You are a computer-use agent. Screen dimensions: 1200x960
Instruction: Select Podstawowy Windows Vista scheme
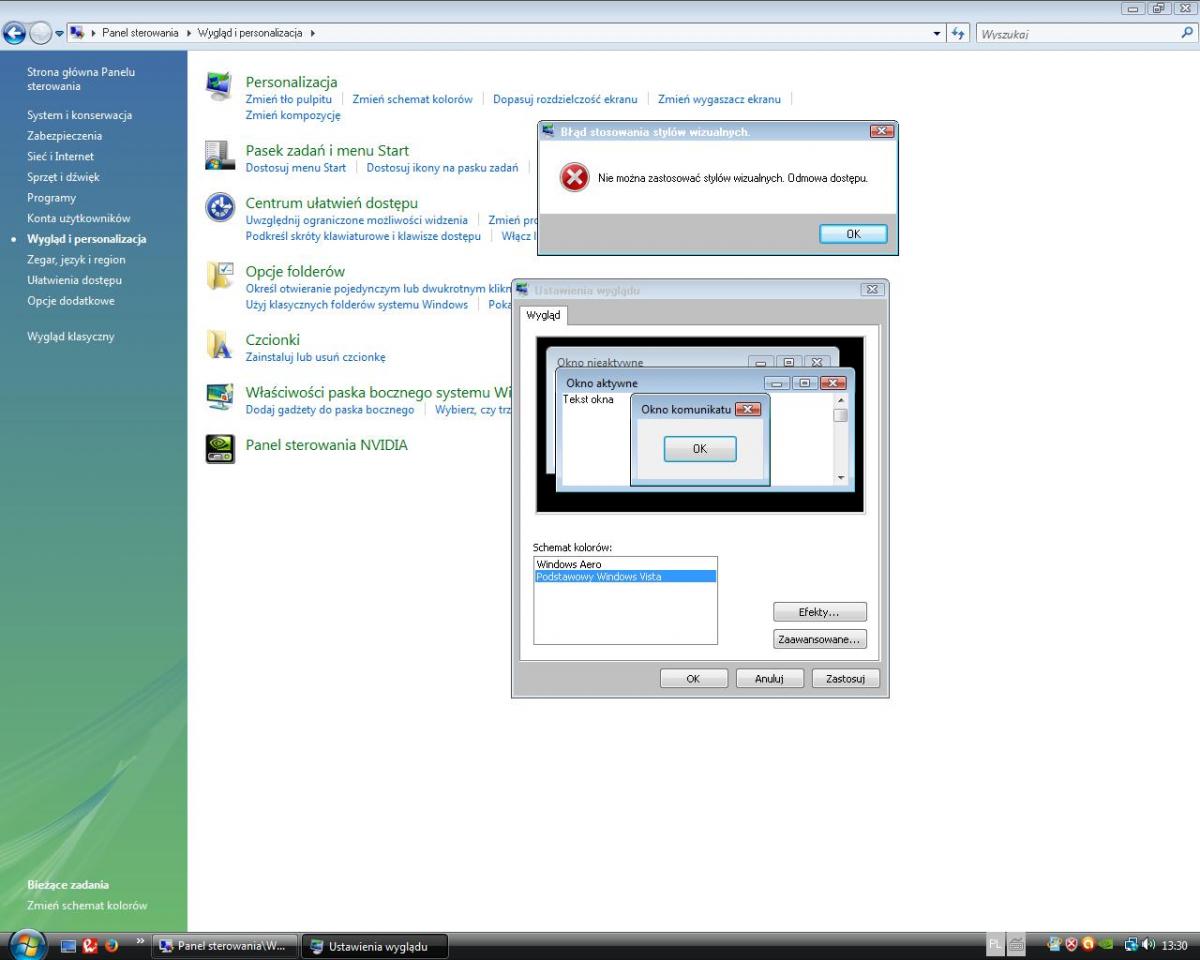625,577
